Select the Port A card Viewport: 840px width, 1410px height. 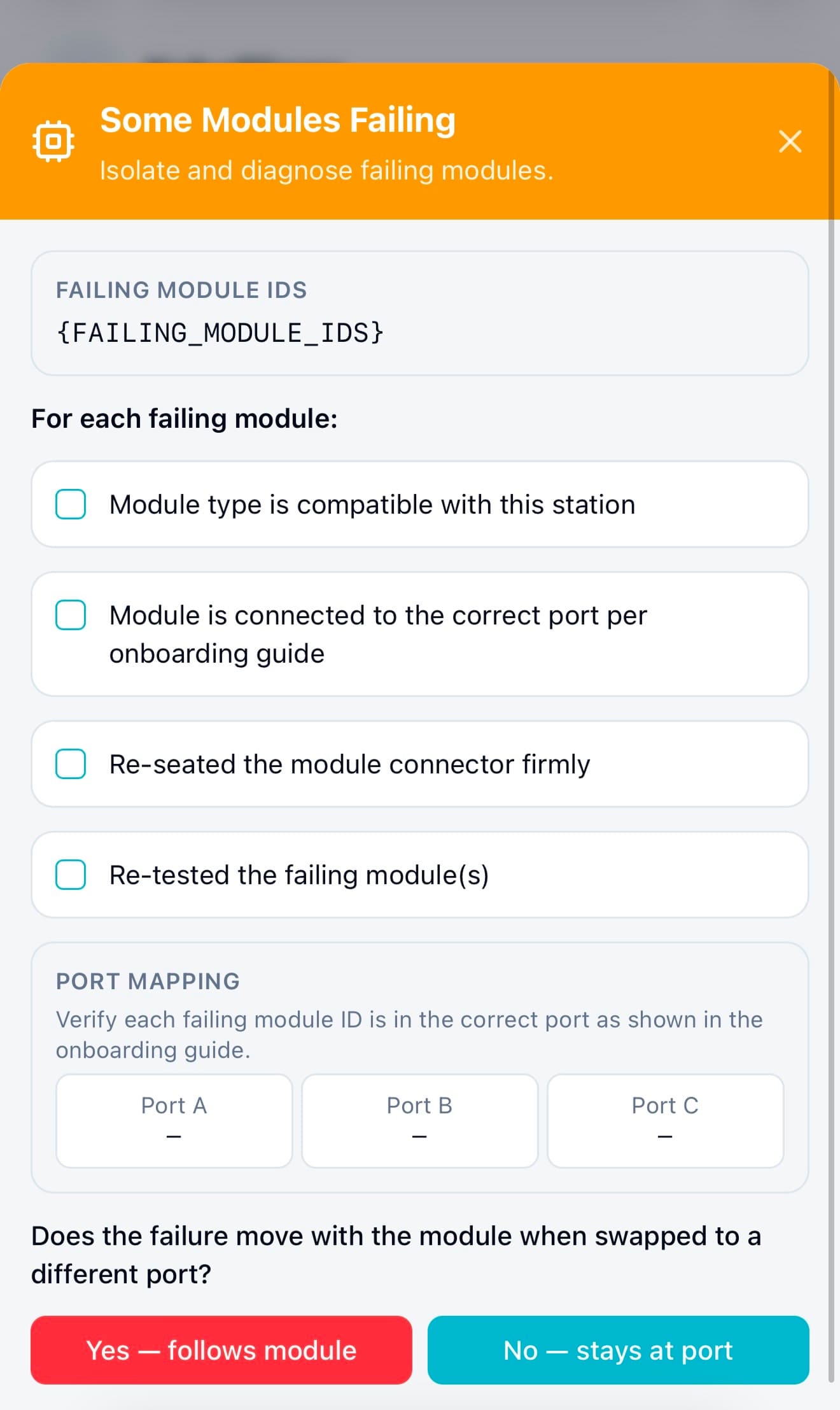pos(174,1120)
